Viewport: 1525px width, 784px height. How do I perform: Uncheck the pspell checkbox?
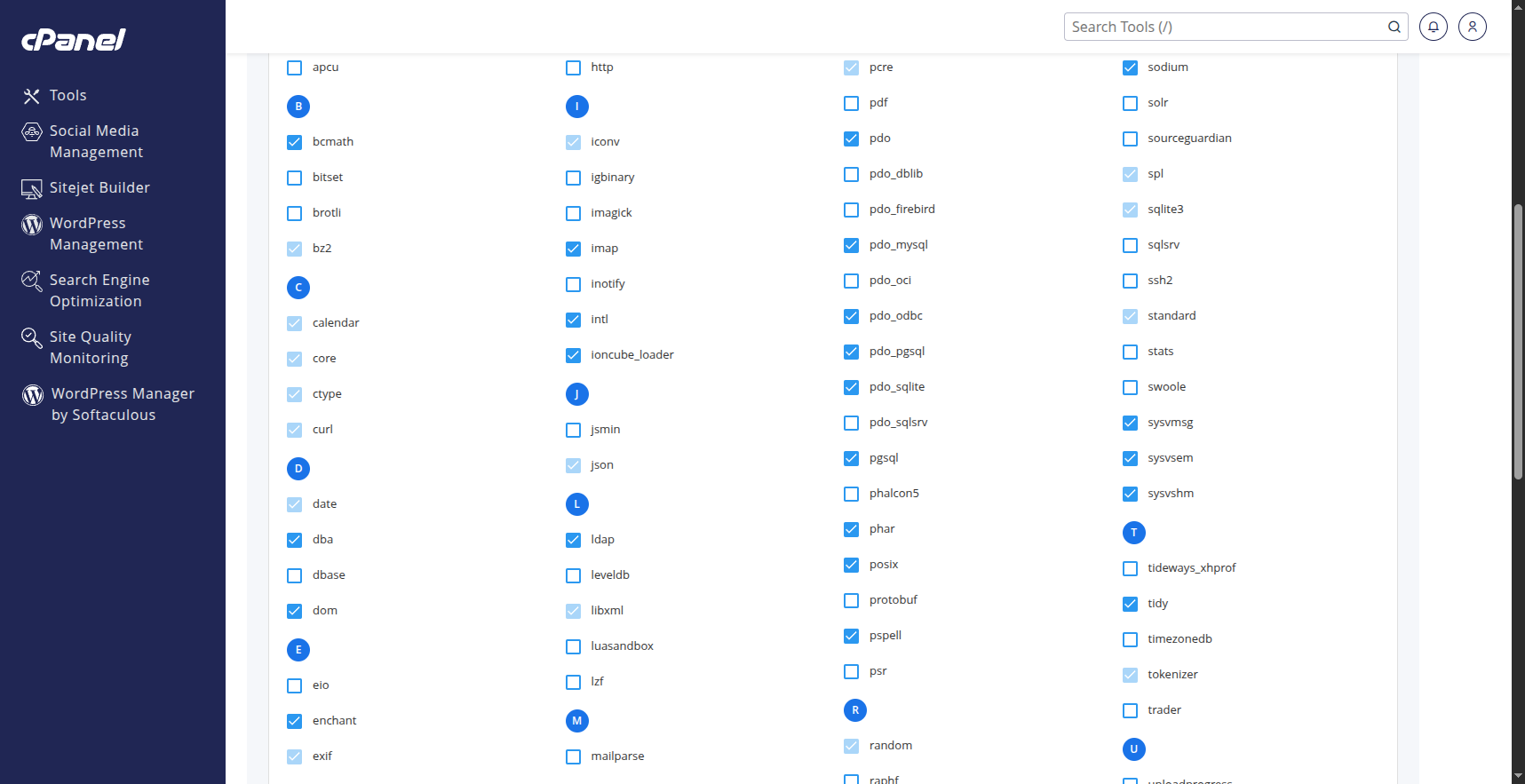[852, 636]
